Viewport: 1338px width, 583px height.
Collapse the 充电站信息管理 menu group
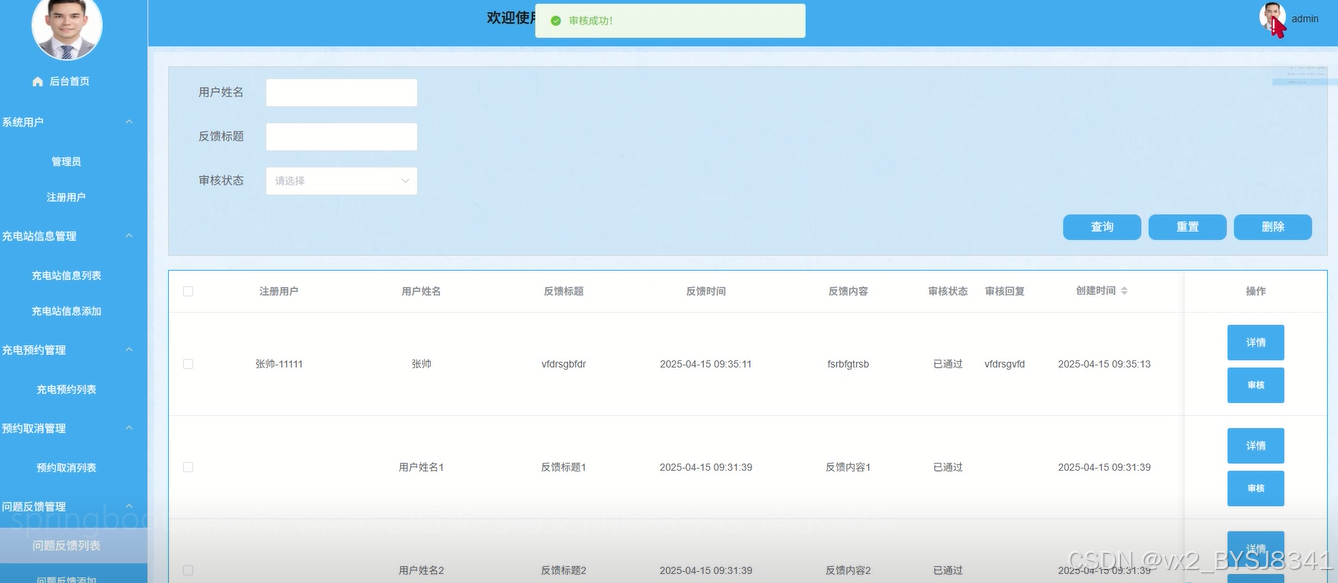[x=129, y=236]
